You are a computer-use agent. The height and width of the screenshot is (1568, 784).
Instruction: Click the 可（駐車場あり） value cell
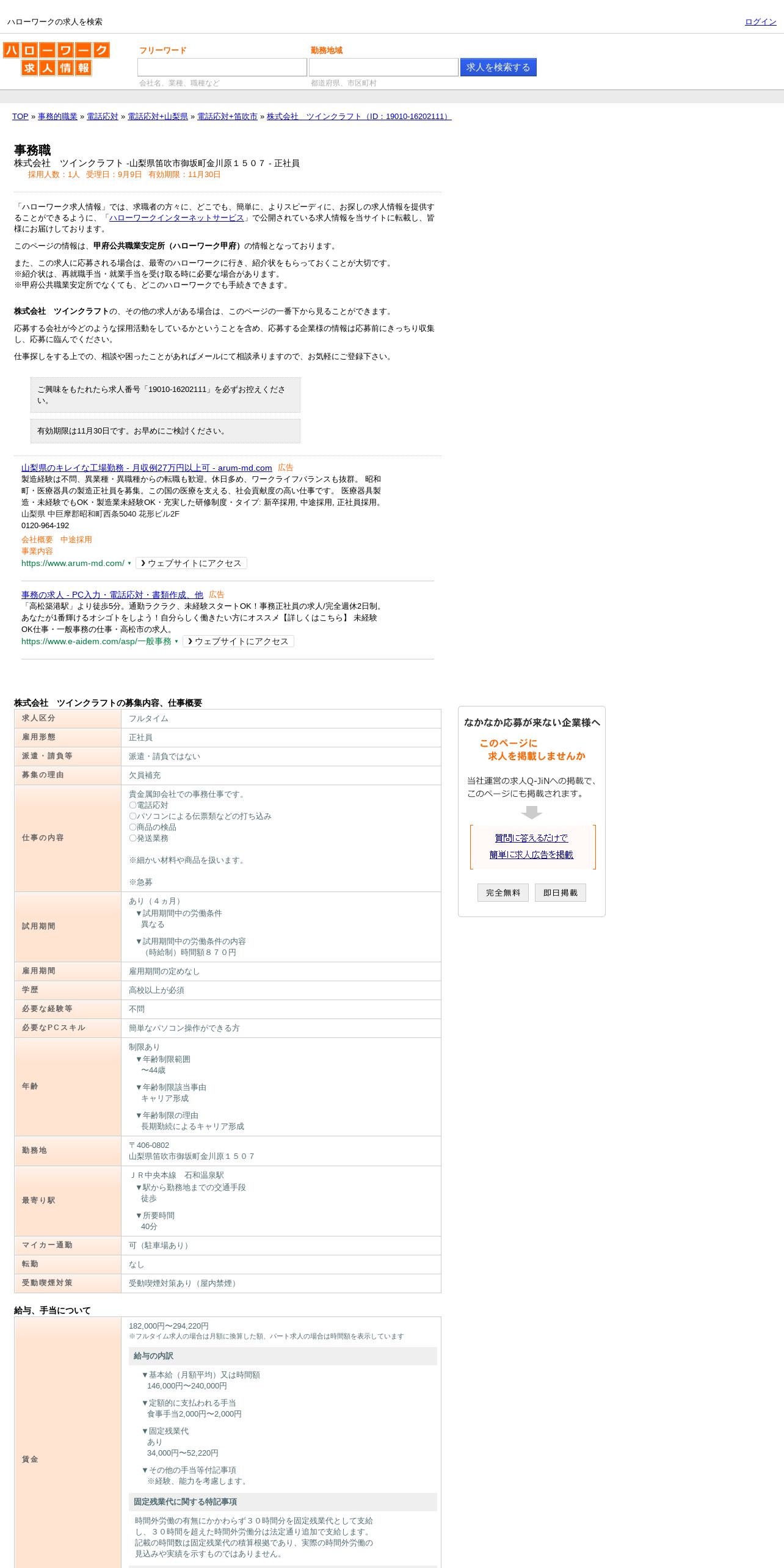click(281, 1246)
